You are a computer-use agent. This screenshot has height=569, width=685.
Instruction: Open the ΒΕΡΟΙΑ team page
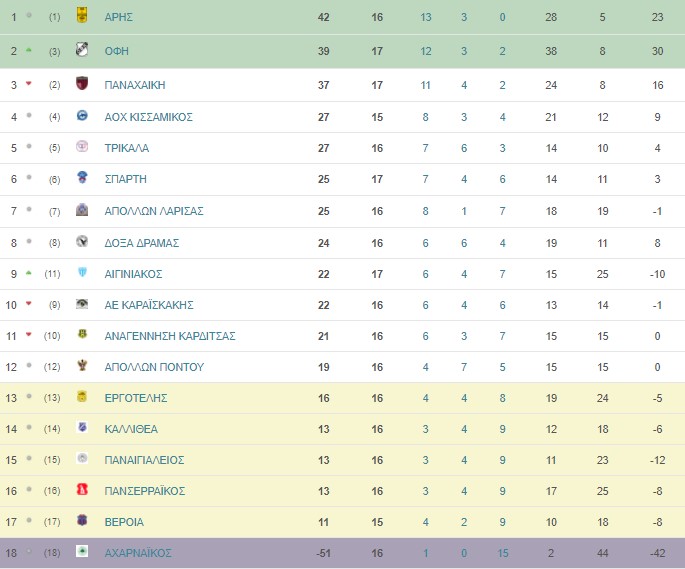124,522
